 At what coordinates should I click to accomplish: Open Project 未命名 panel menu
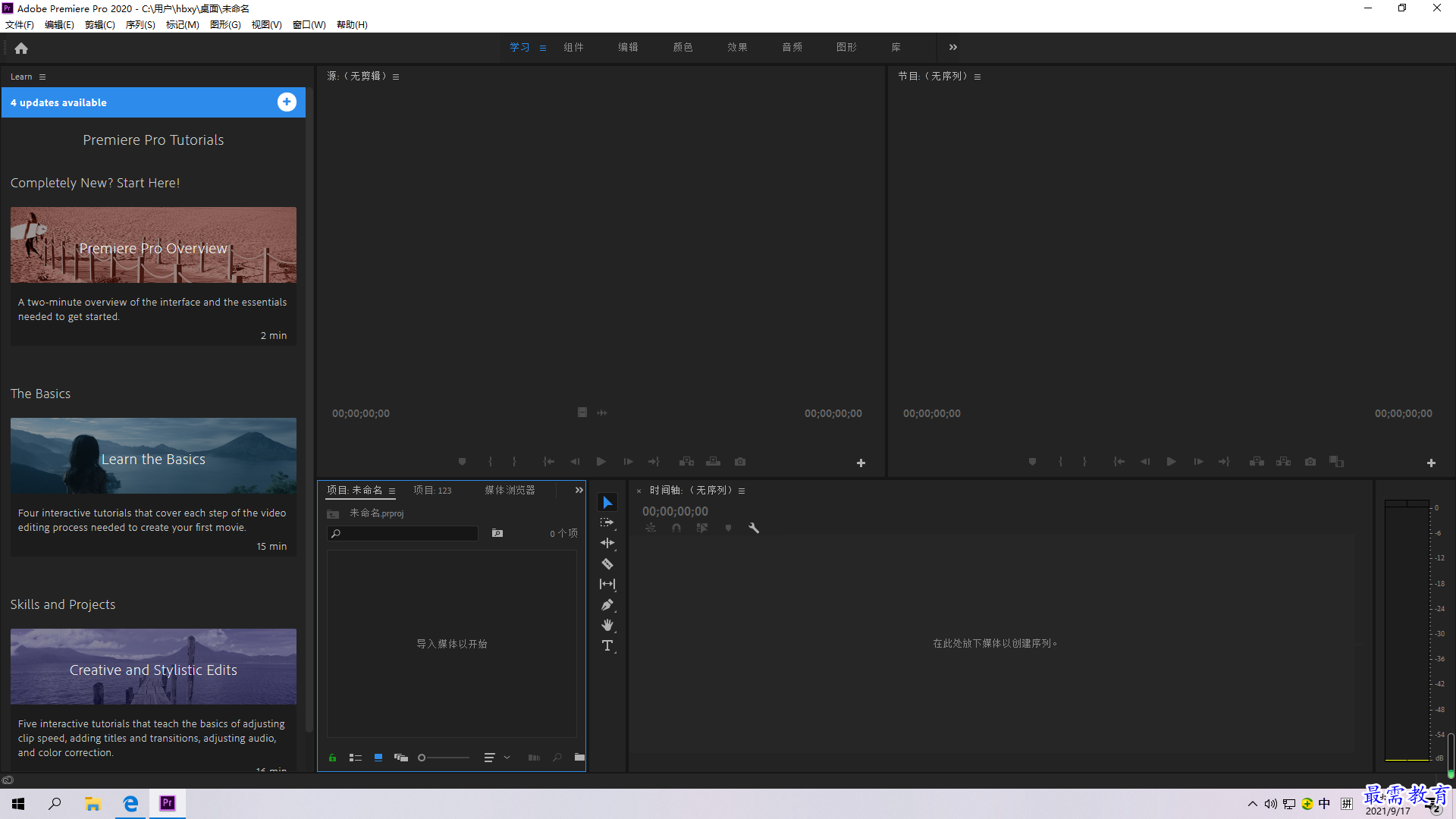[392, 491]
